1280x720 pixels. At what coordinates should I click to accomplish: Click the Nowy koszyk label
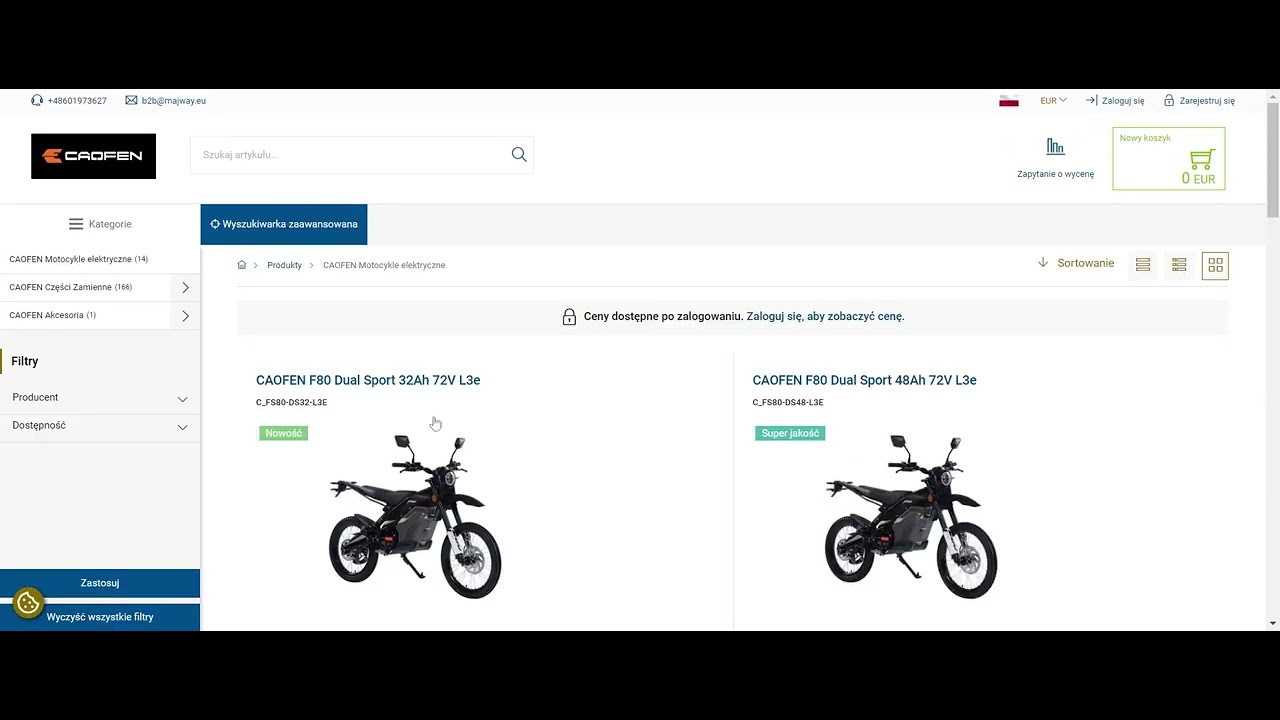click(x=1145, y=138)
